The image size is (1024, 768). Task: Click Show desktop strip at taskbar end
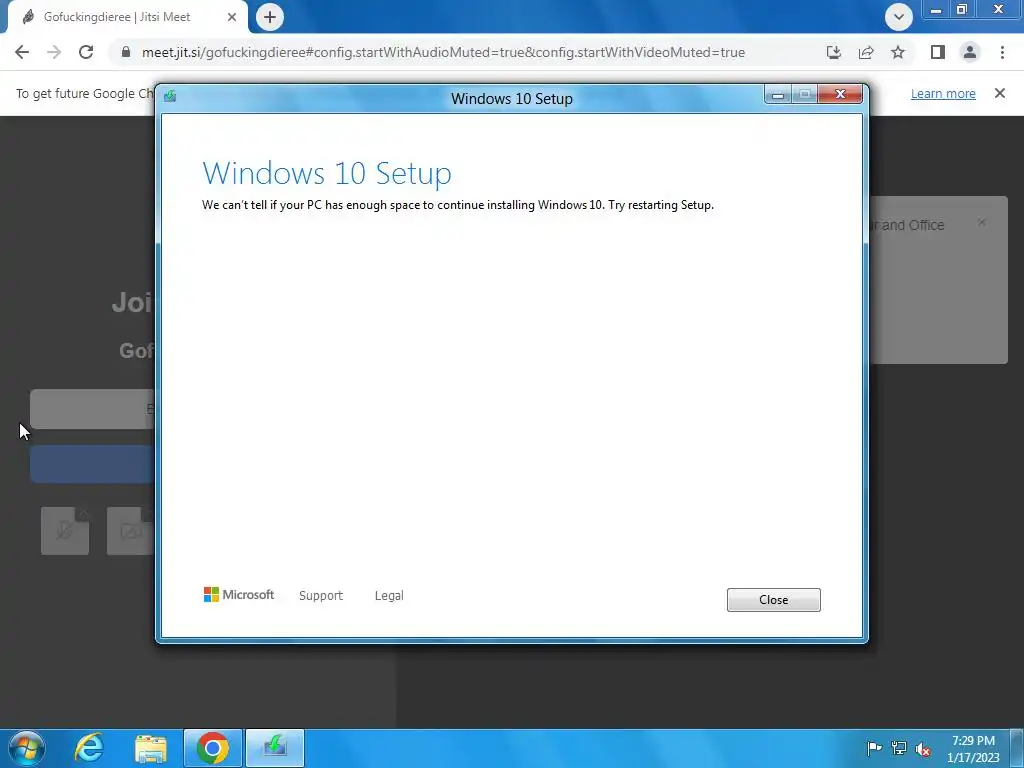tap(1017, 748)
